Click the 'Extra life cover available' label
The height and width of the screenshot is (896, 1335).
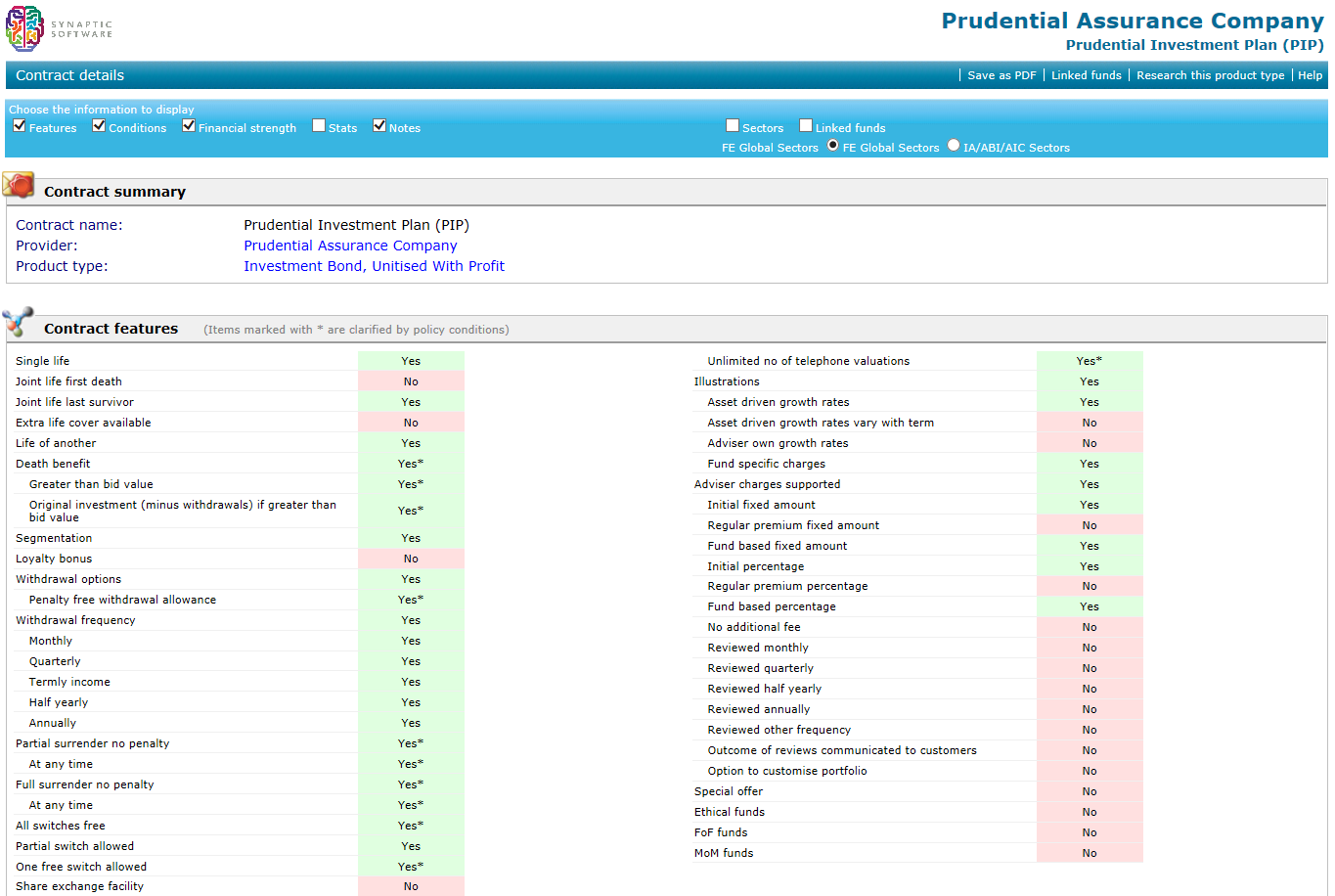(83, 423)
